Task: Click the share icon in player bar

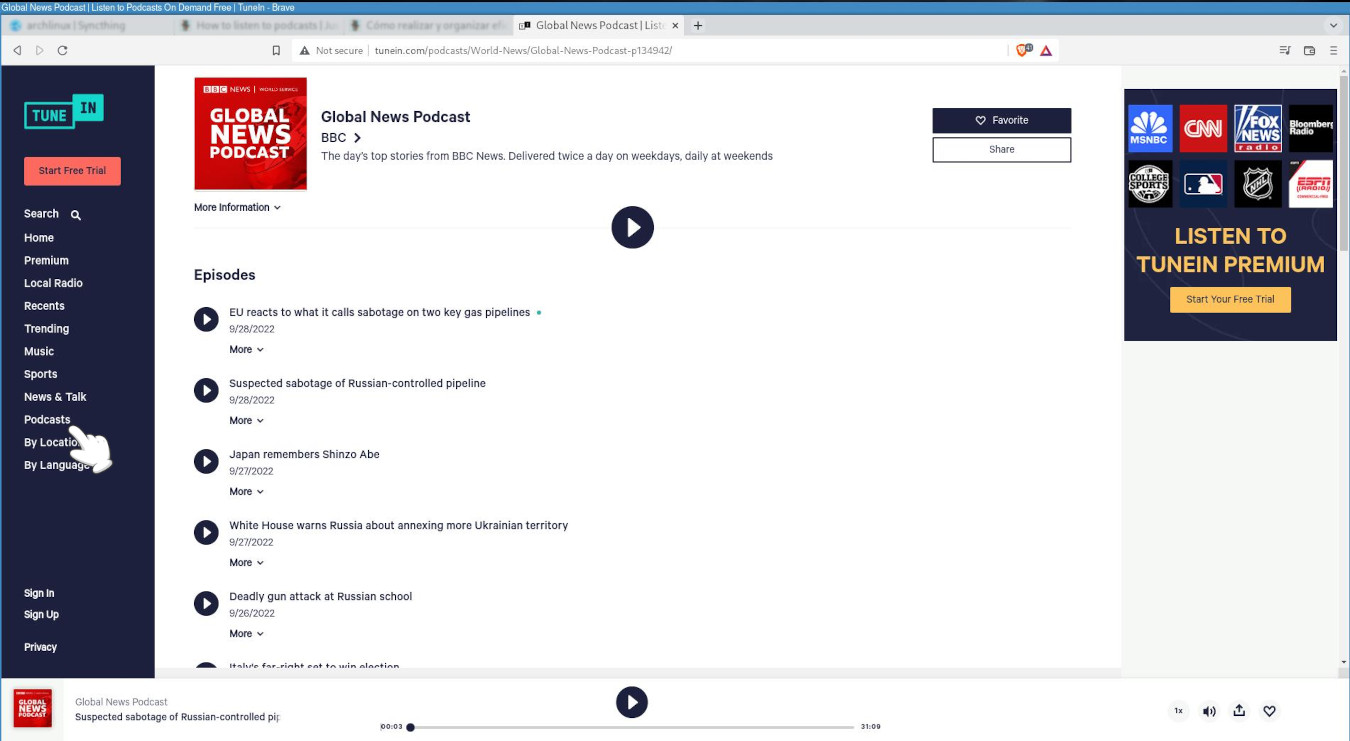Action: pyautogui.click(x=1239, y=711)
